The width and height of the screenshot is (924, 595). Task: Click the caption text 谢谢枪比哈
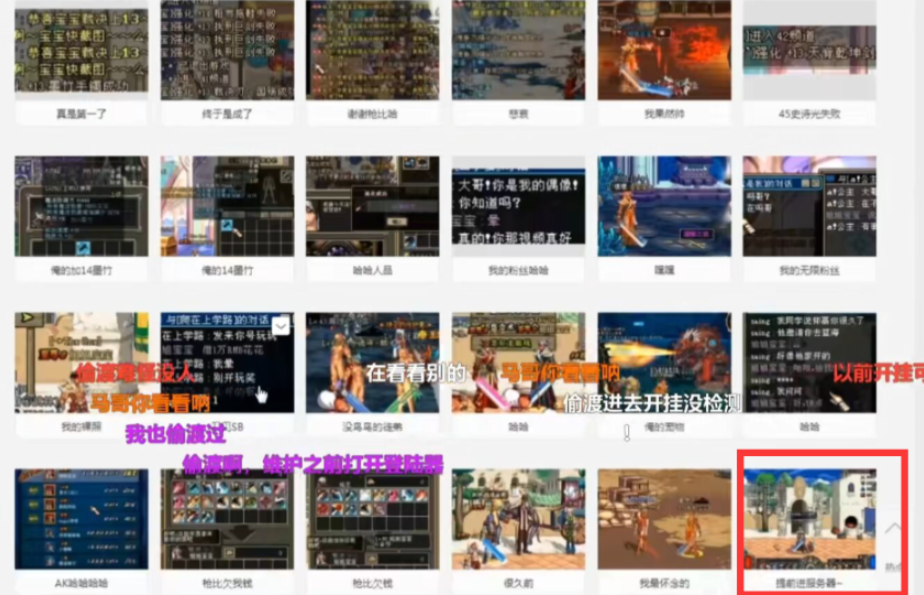point(372,114)
